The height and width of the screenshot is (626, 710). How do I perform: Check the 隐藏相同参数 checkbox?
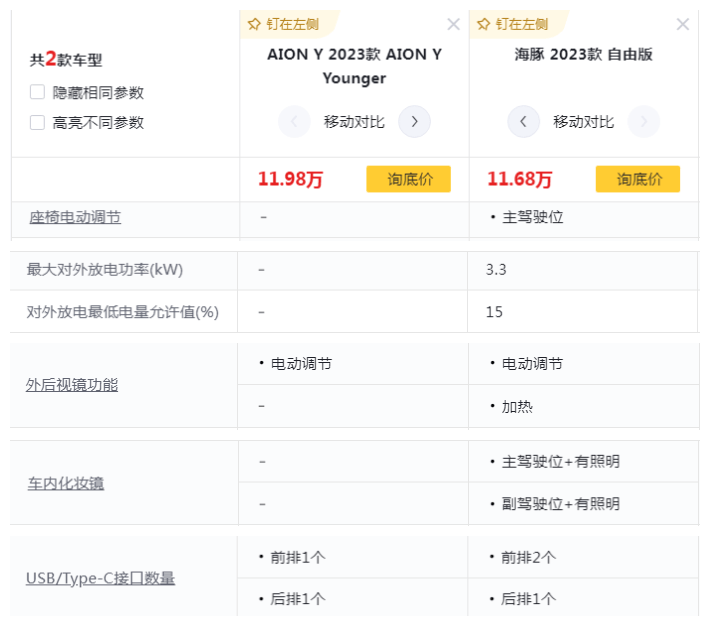37,92
